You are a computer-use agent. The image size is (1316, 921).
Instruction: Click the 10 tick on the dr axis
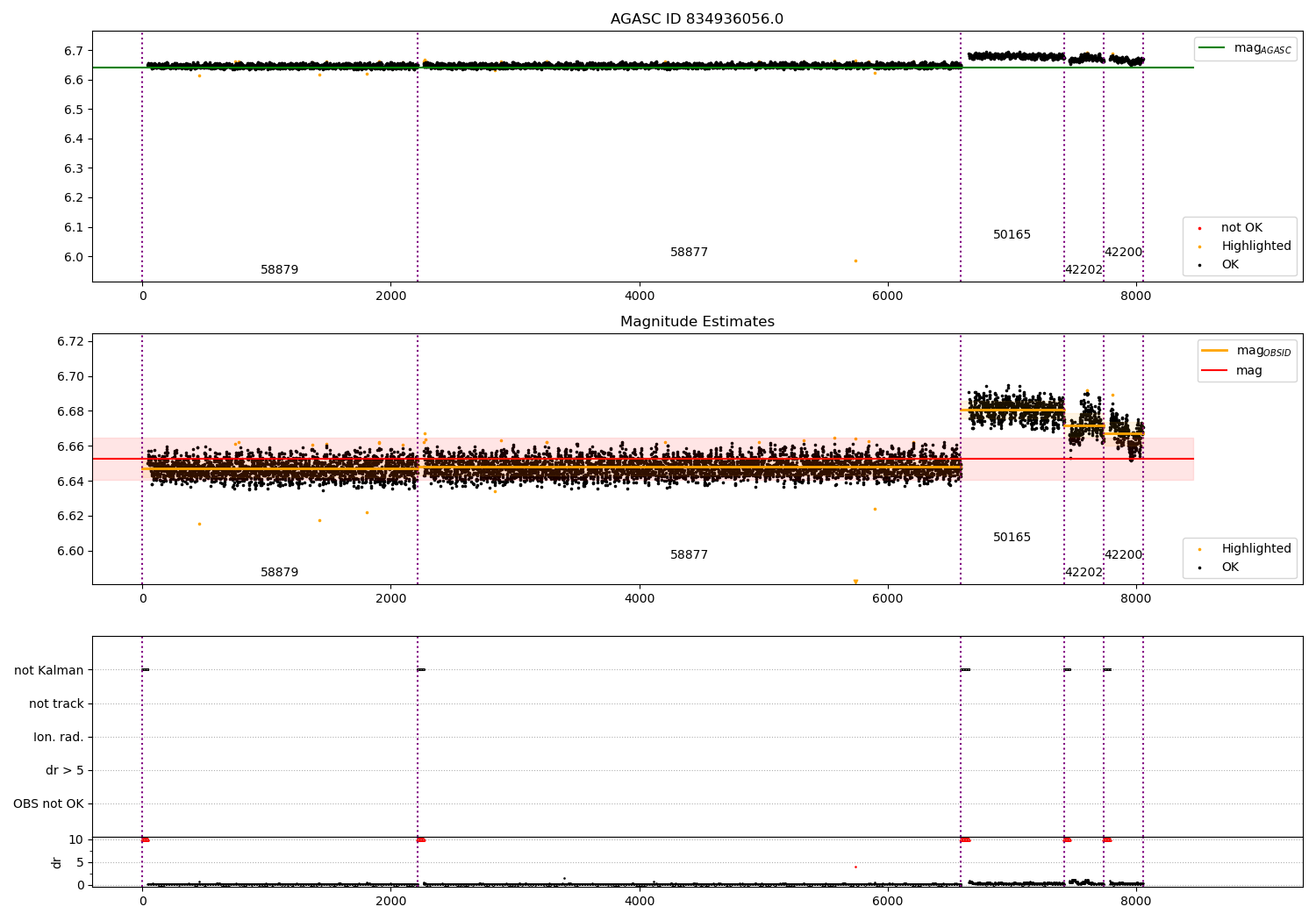click(76, 840)
